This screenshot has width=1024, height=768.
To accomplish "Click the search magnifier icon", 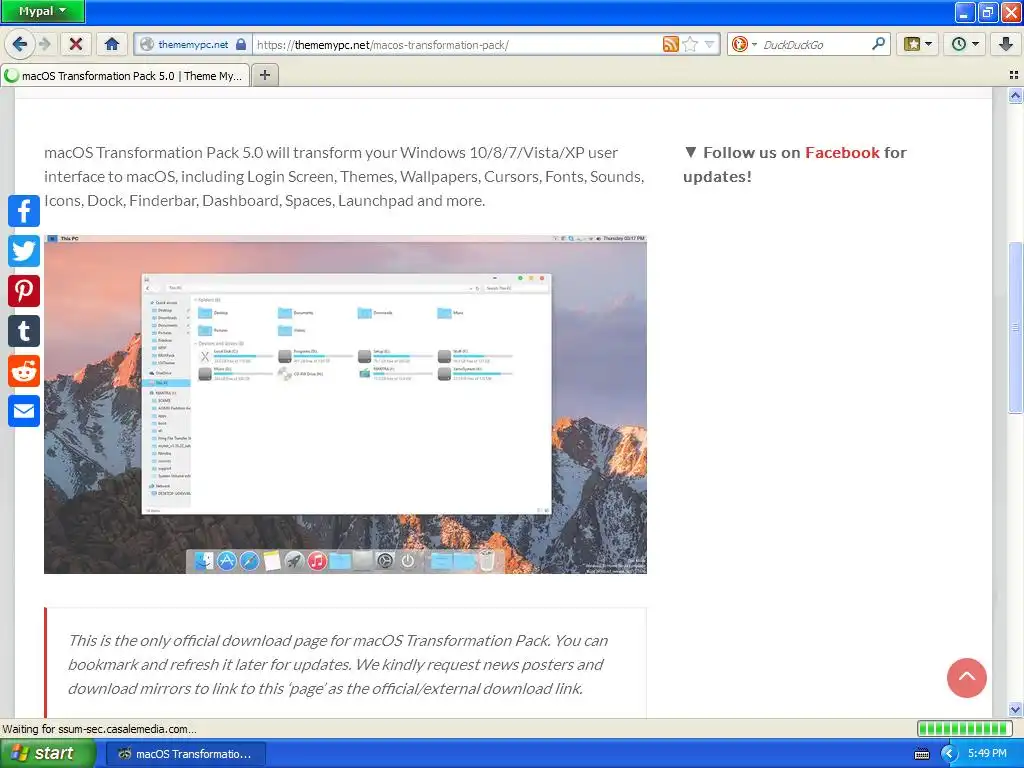I will (878, 44).
